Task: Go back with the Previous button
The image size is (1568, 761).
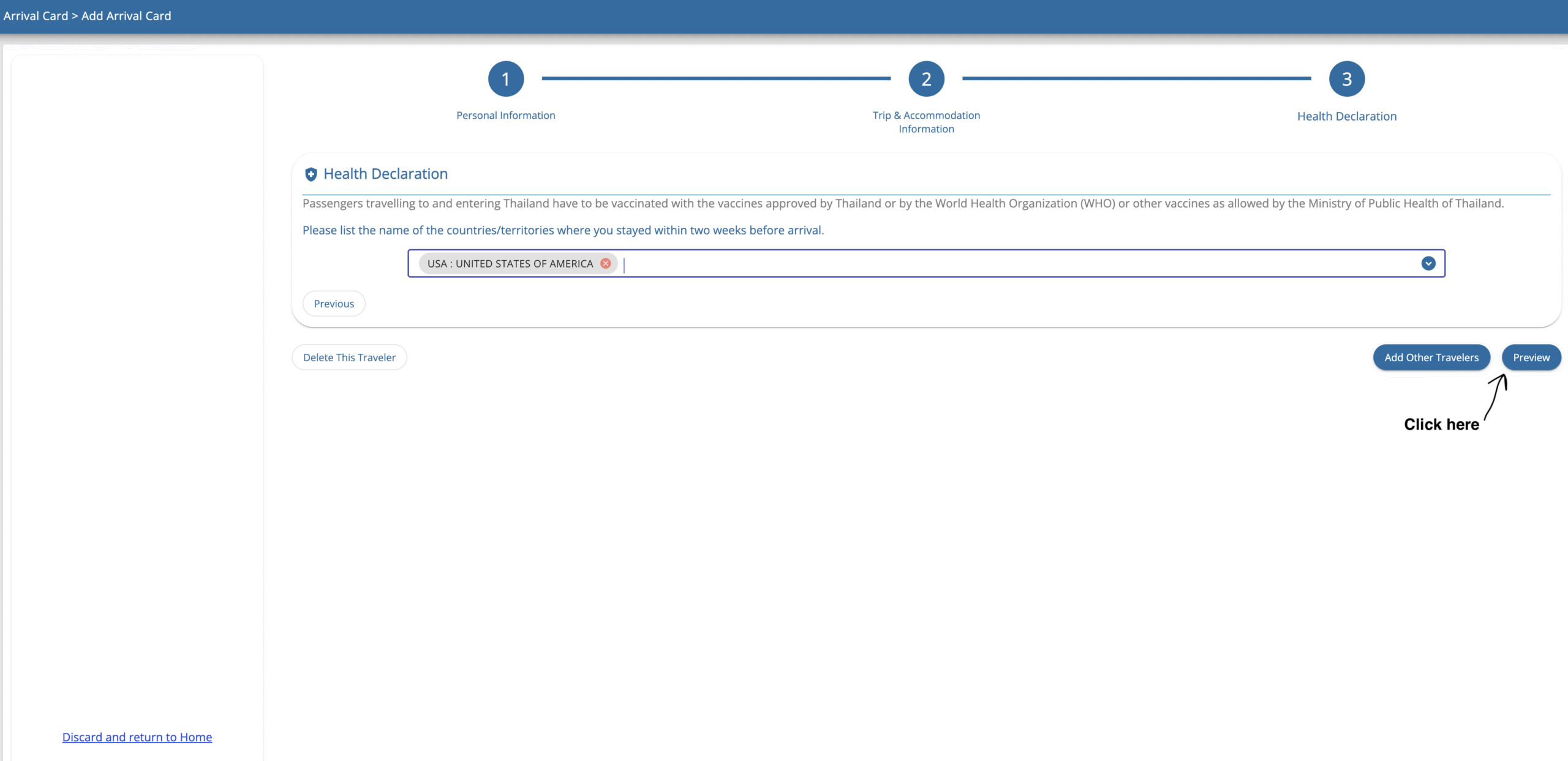Action: (x=334, y=304)
